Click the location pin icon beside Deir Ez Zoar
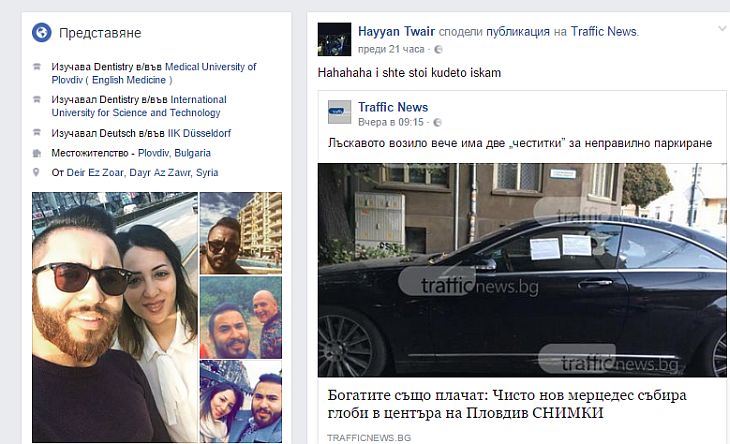The height and width of the screenshot is (444, 730). pos(36,172)
